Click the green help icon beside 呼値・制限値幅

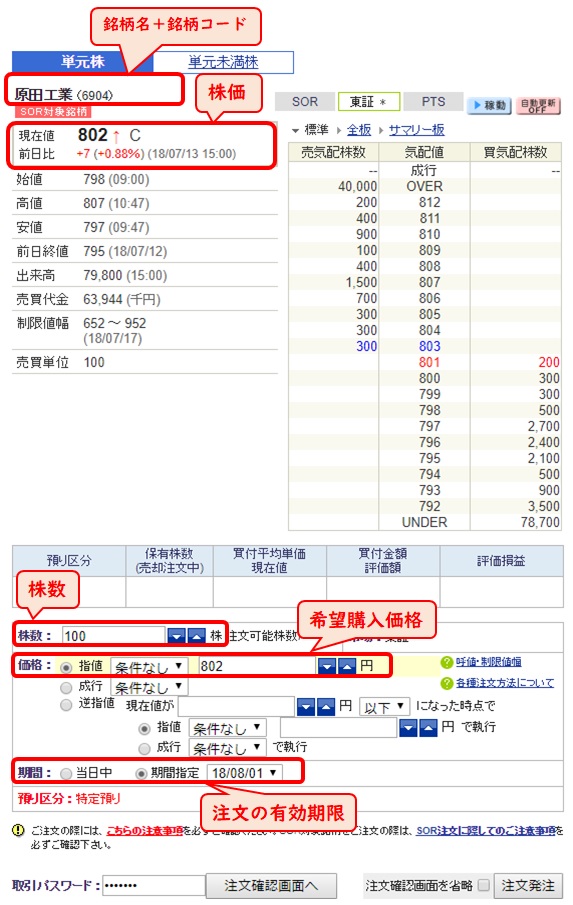[447, 662]
